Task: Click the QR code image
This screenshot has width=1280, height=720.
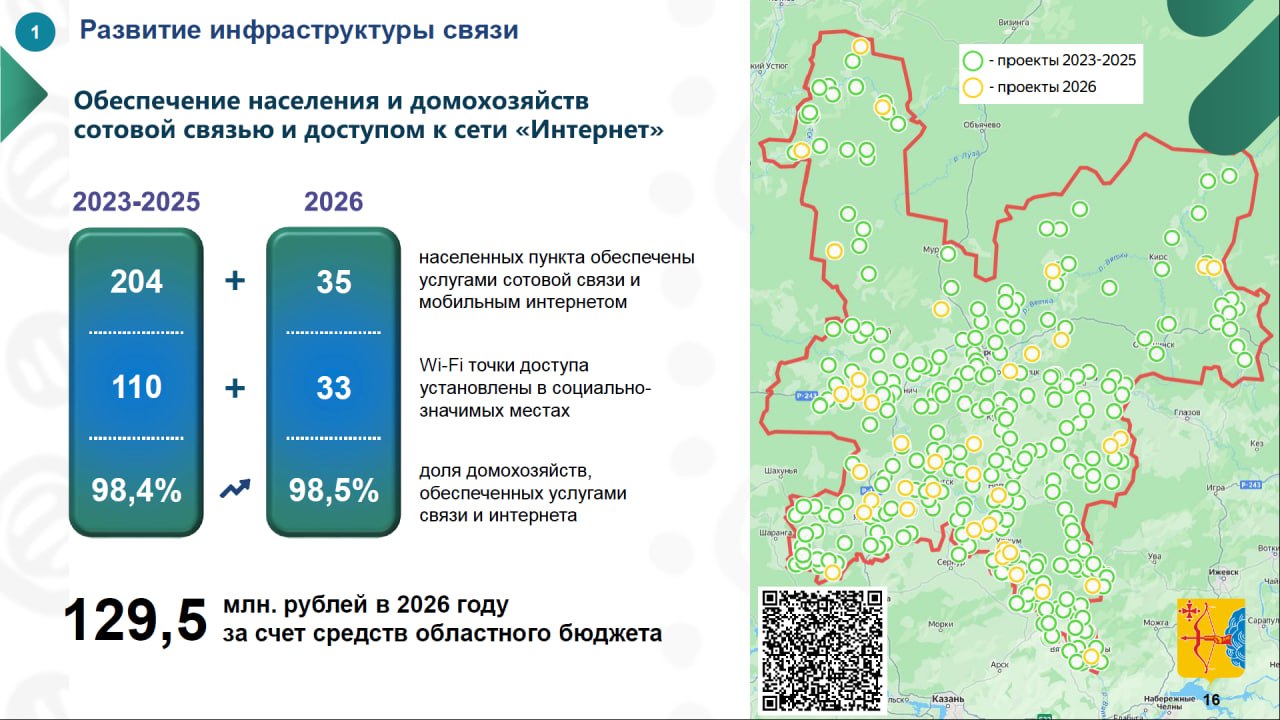Action: 823,649
